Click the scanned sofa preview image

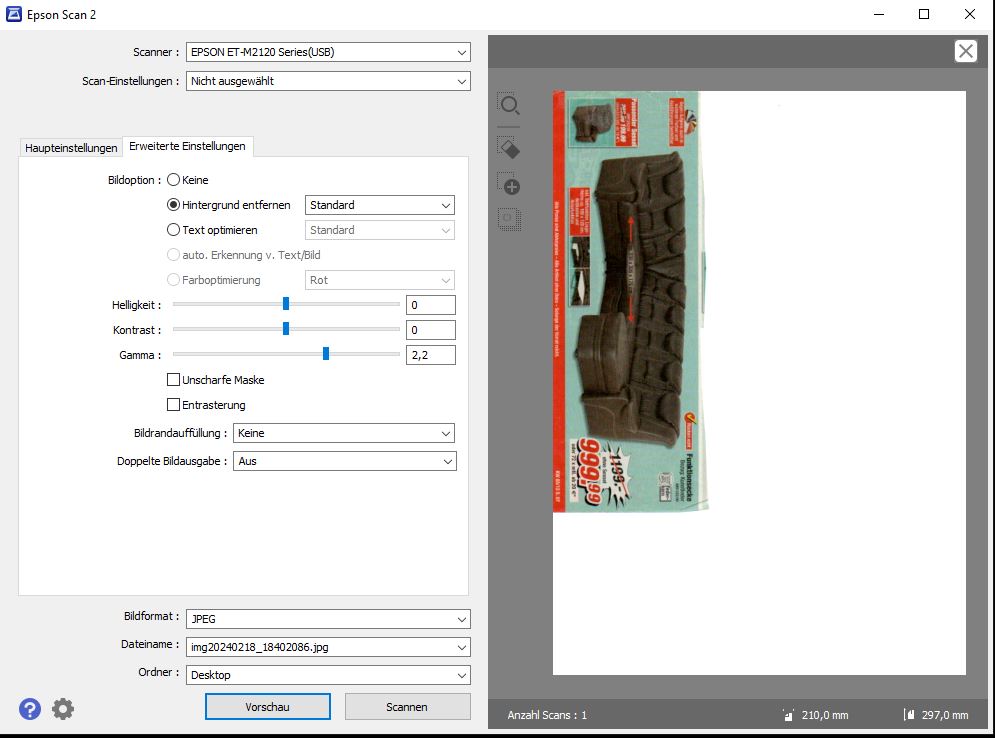pyautogui.click(x=630, y=301)
